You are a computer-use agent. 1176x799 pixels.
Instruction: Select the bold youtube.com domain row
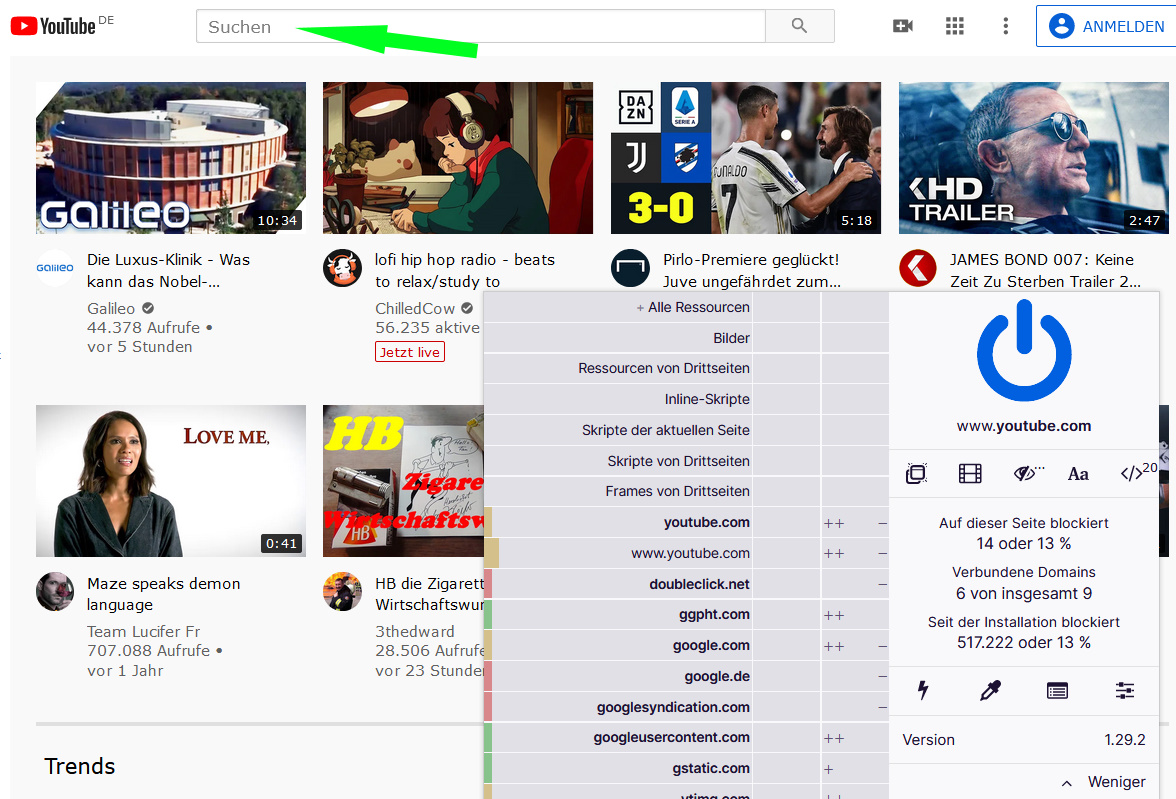(617, 522)
